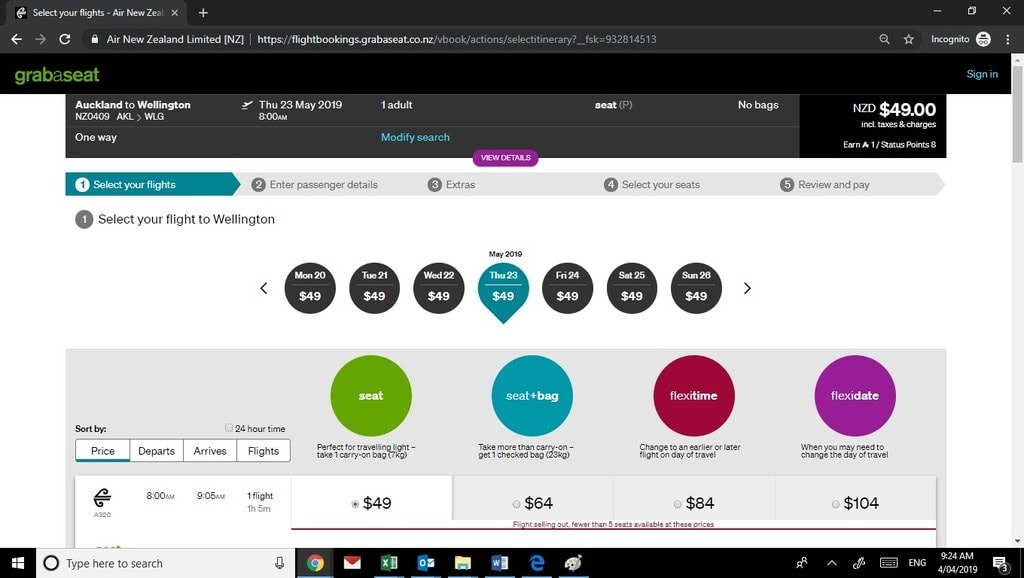This screenshot has height=578, width=1024.
Task: Open Chrome from the taskbar
Action: tap(315, 563)
